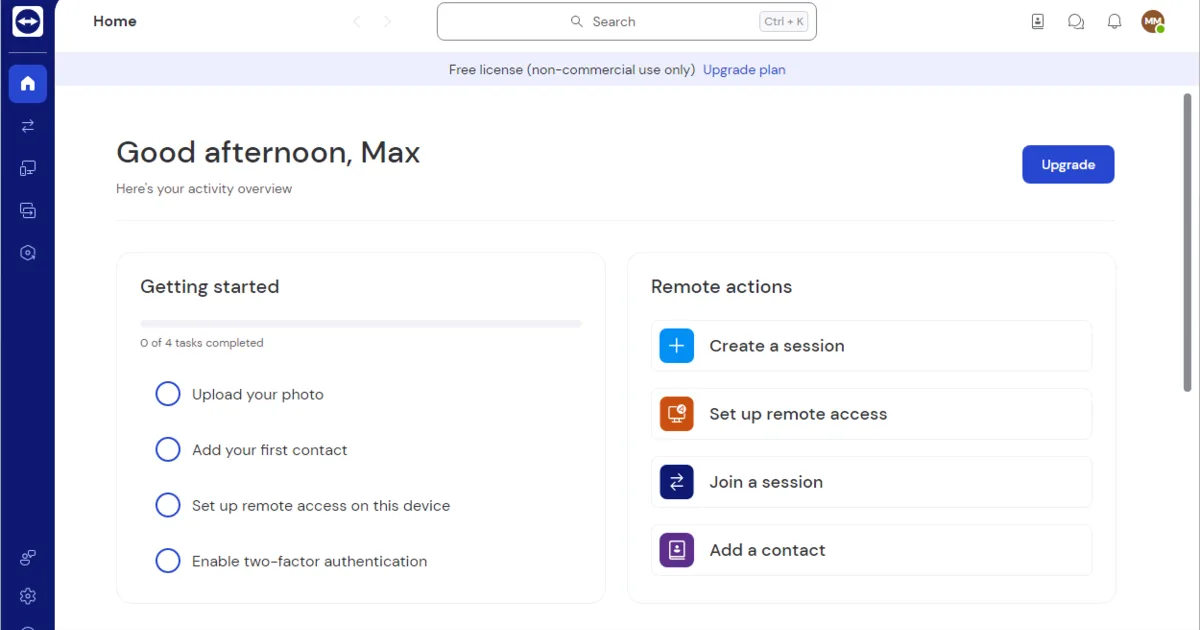The image size is (1200, 630).
Task: Click the '0 of 4 tasks completed' text
Action: (202, 343)
